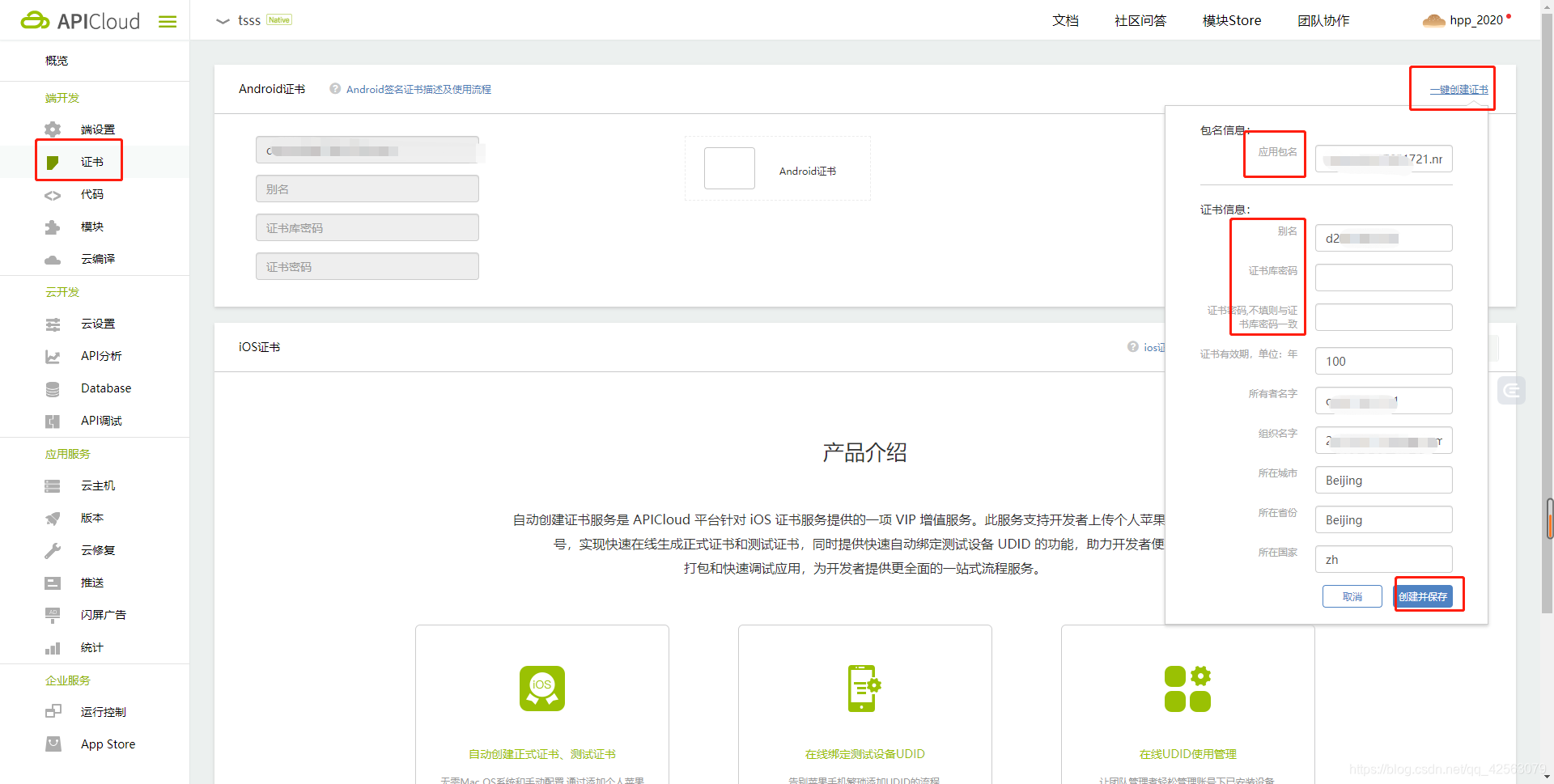Open the 模块 puzzle piece icon
This screenshot has height=784, width=1554.
[x=53, y=227]
